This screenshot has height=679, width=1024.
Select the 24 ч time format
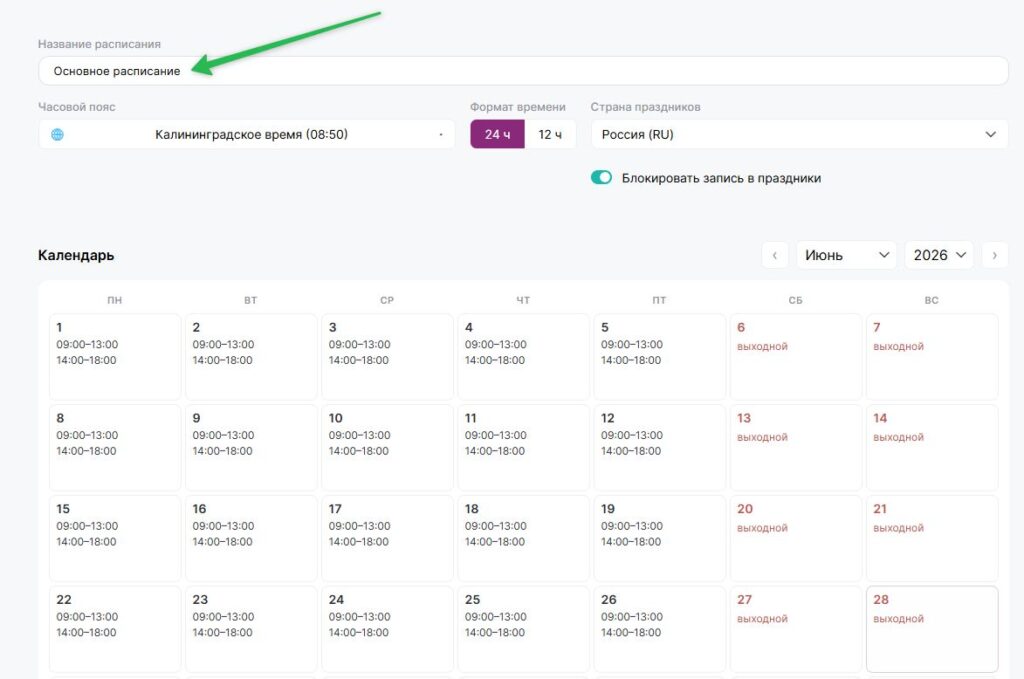point(497,134)
